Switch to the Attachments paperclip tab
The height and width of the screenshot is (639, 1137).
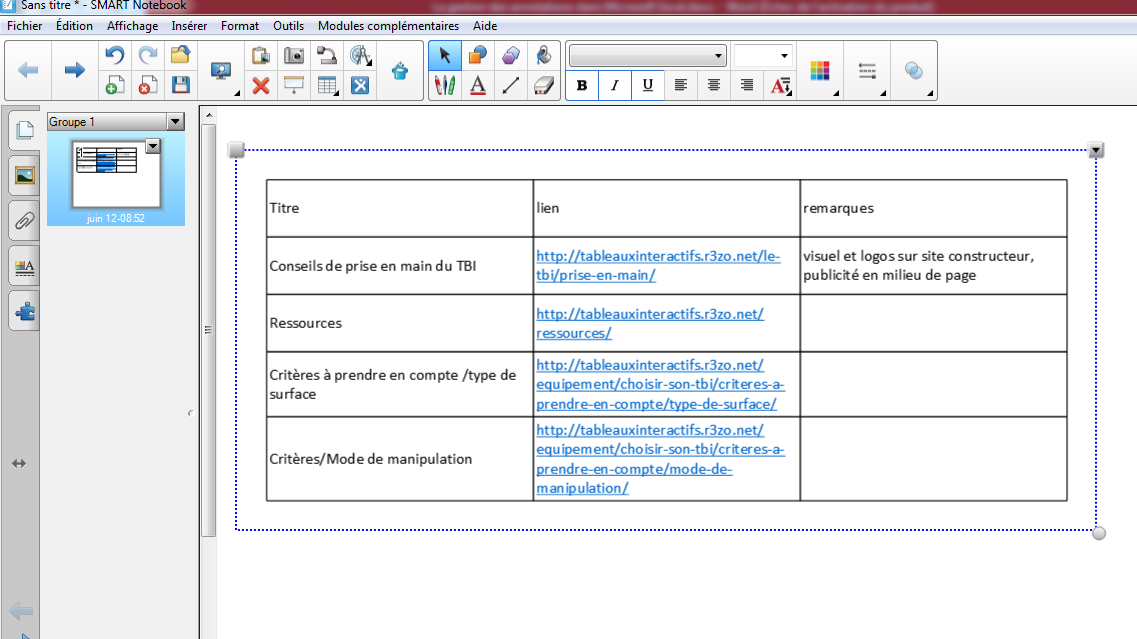coord(25,220)
